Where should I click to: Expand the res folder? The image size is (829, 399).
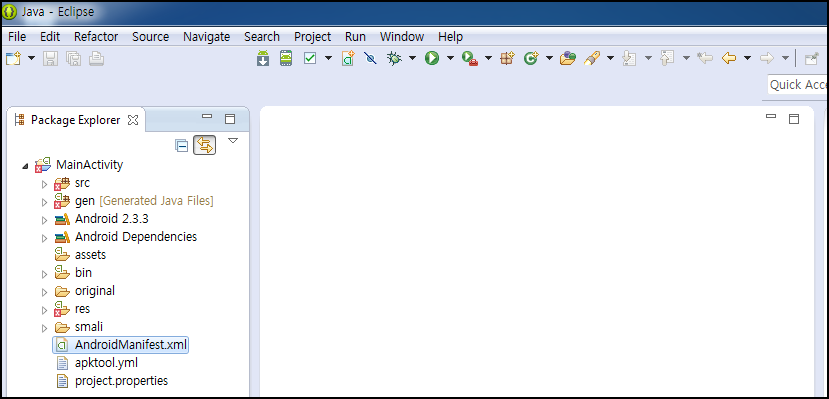click(44, 310)
